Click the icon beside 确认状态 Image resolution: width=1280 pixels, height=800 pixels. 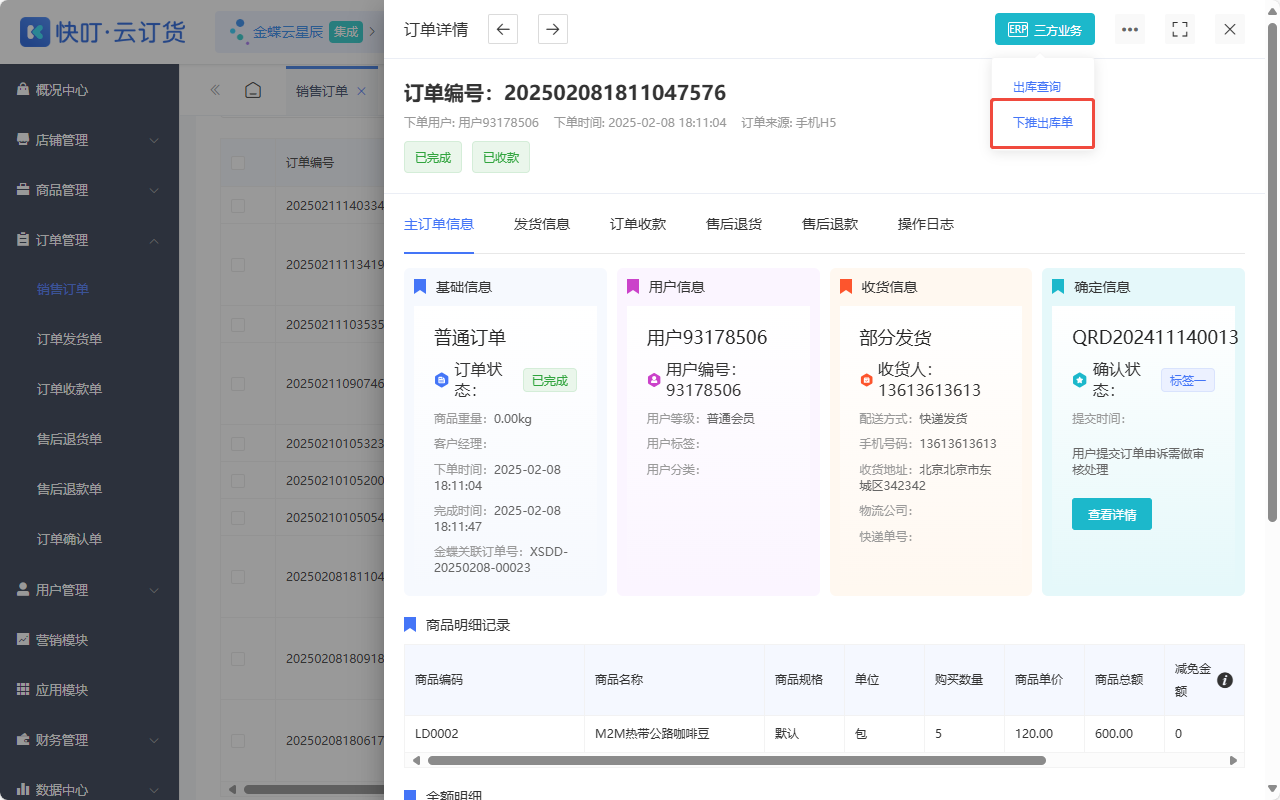coord(1079,380)
